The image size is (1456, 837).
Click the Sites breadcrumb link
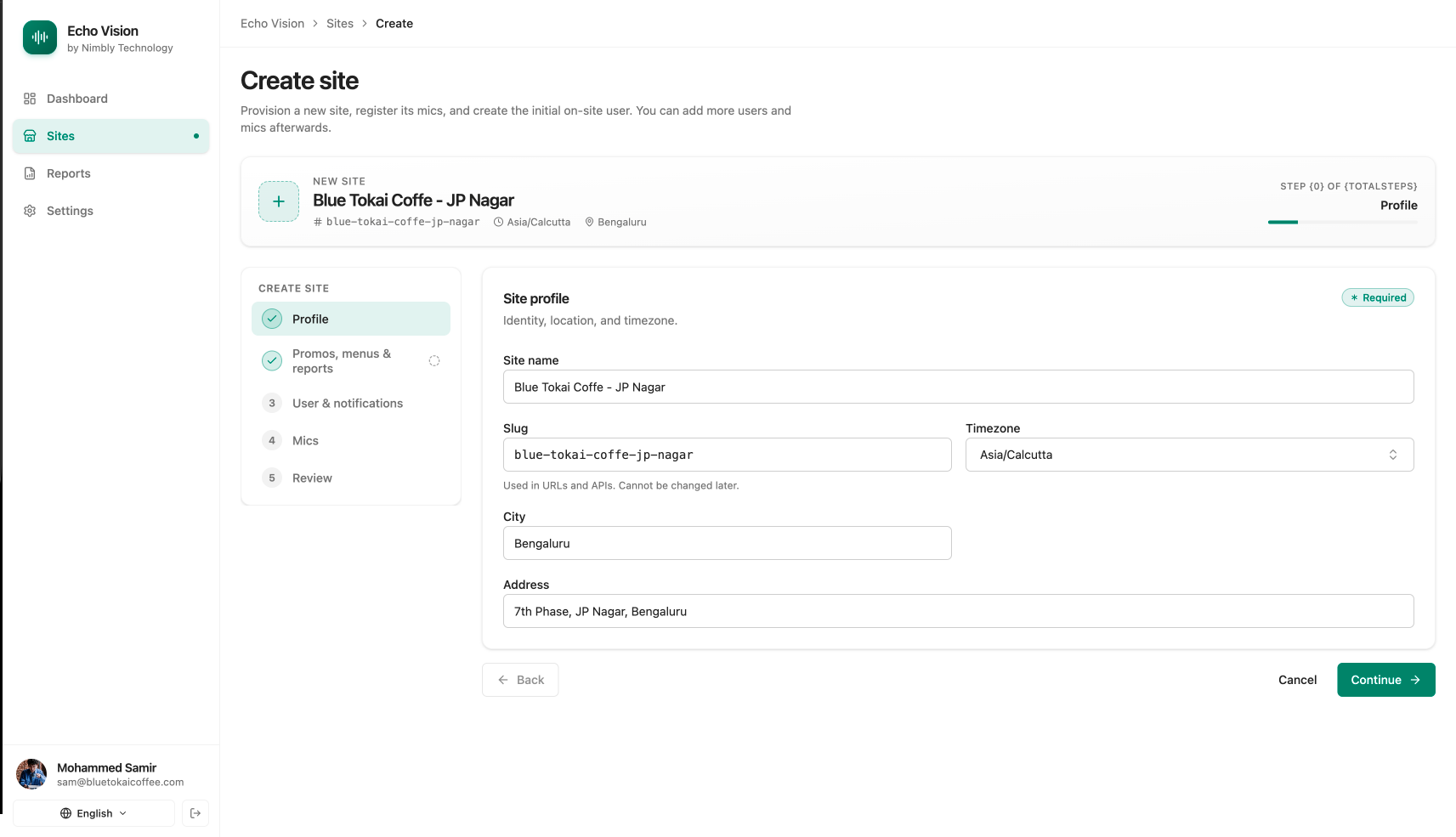340,24
